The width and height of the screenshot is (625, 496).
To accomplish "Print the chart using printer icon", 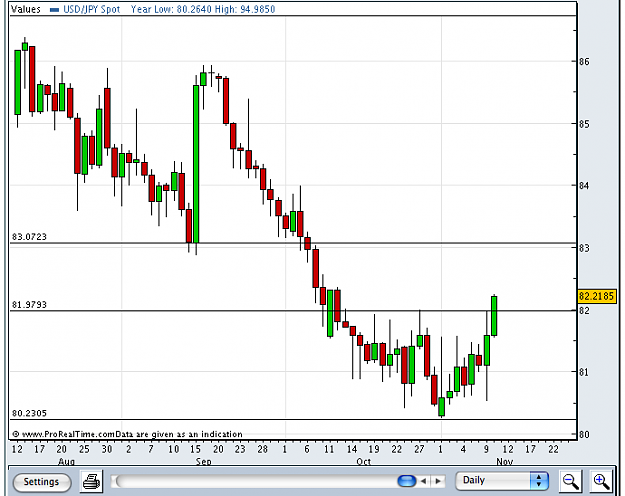I will click(x=92, y=481).
